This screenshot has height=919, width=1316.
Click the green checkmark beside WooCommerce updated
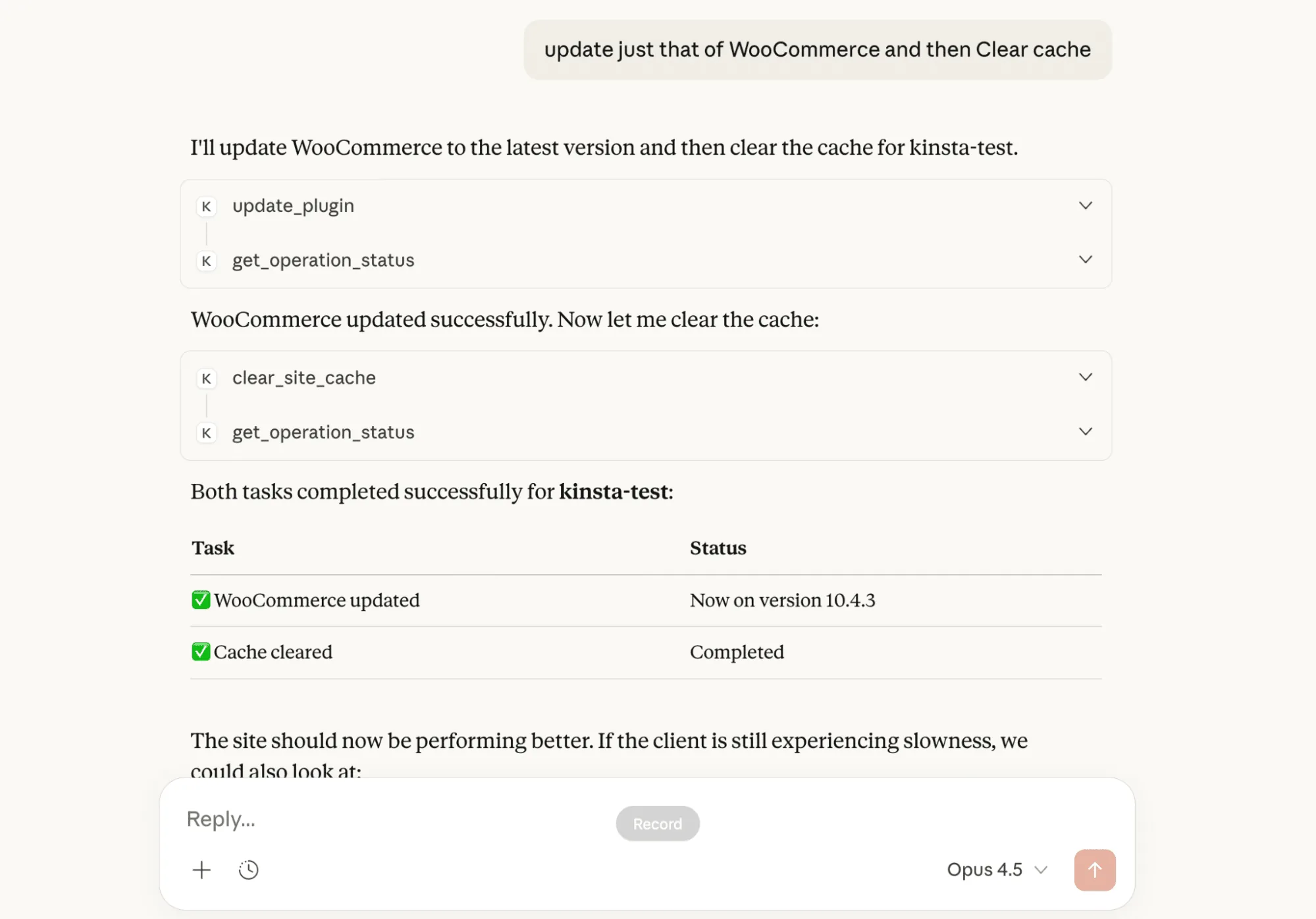(x=201, y=600)
